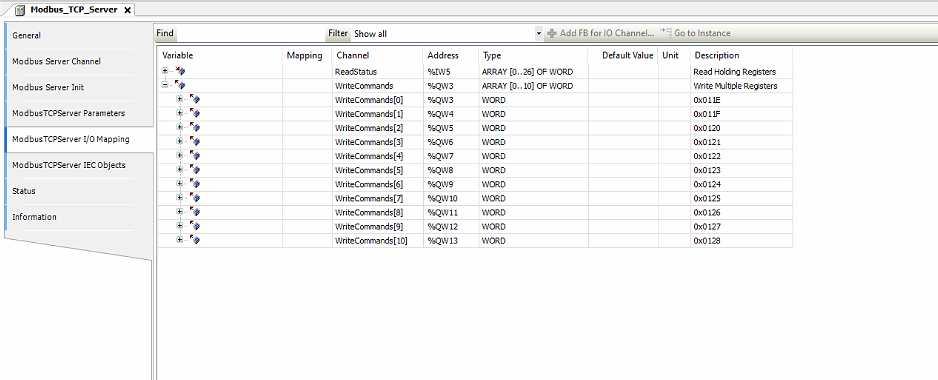Image resolution: width=938 pixels, height=380 pixels.
Task: Click the Mapping column header
Action: 307,55
